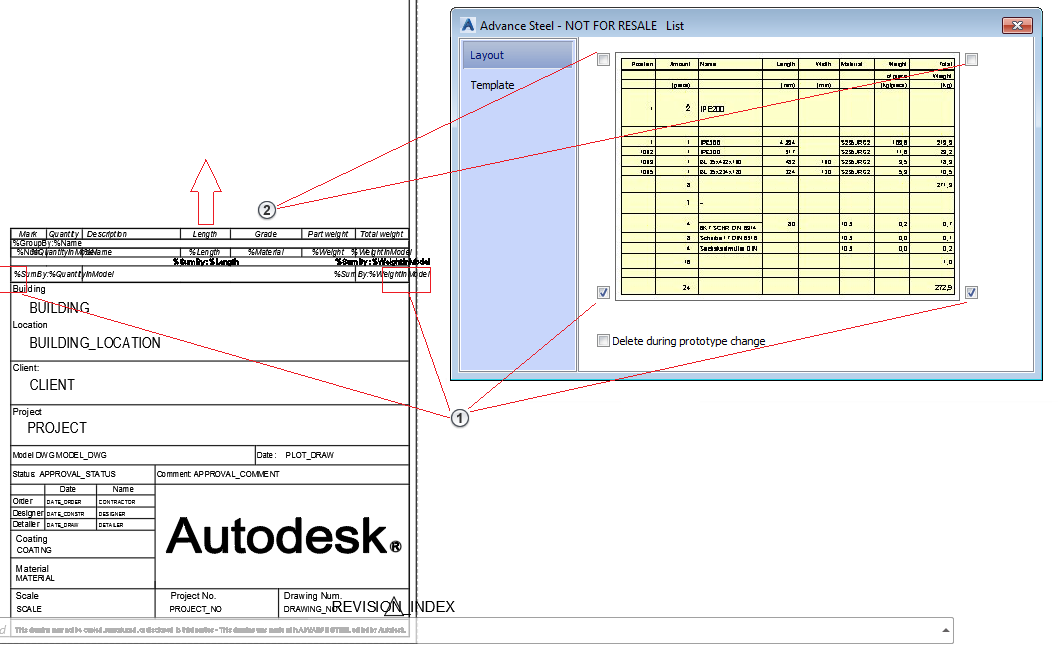This screenshot has width=1062, height=646.
Task: Select the Total weight column header
Action: [x=381, y=234]
